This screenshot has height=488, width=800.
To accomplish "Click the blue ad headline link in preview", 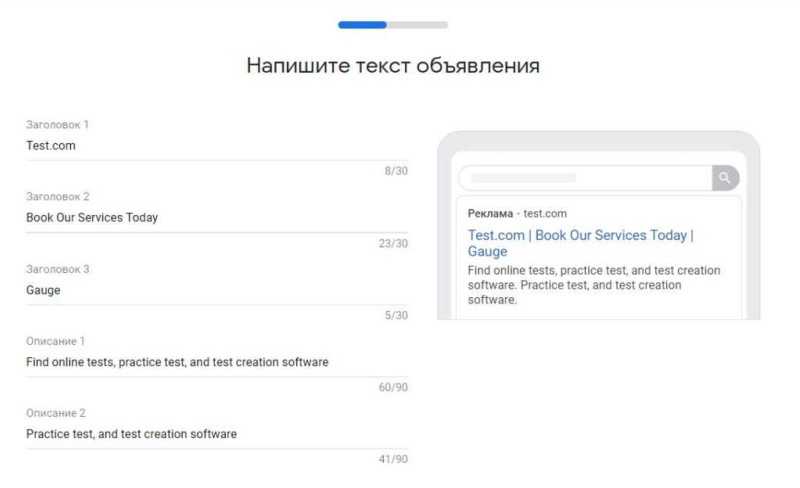I will coord(580,243).
